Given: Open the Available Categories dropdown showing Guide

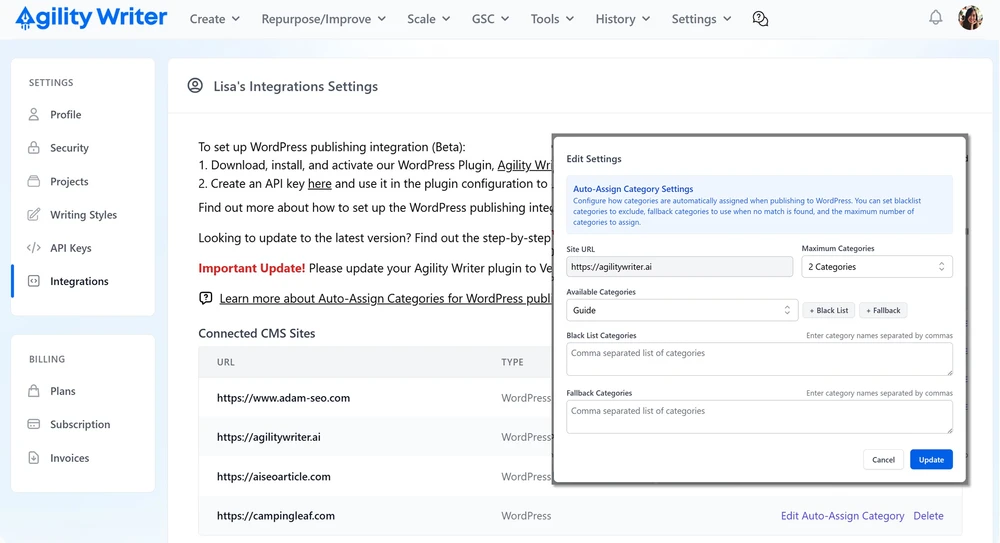Looking at the screenshot, I should point(681,310).
